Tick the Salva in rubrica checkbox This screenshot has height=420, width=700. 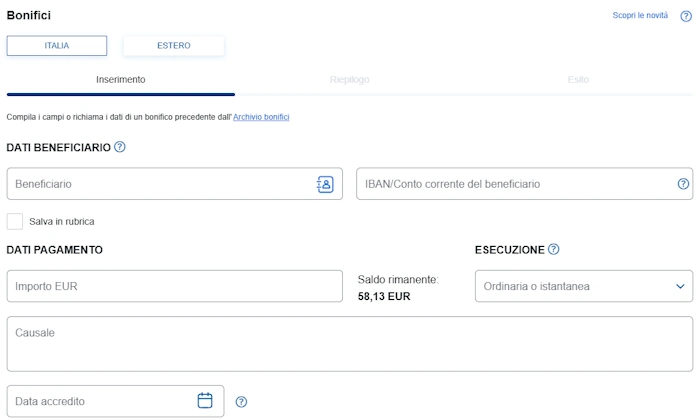pyautogui.click(x=15, y=221)
